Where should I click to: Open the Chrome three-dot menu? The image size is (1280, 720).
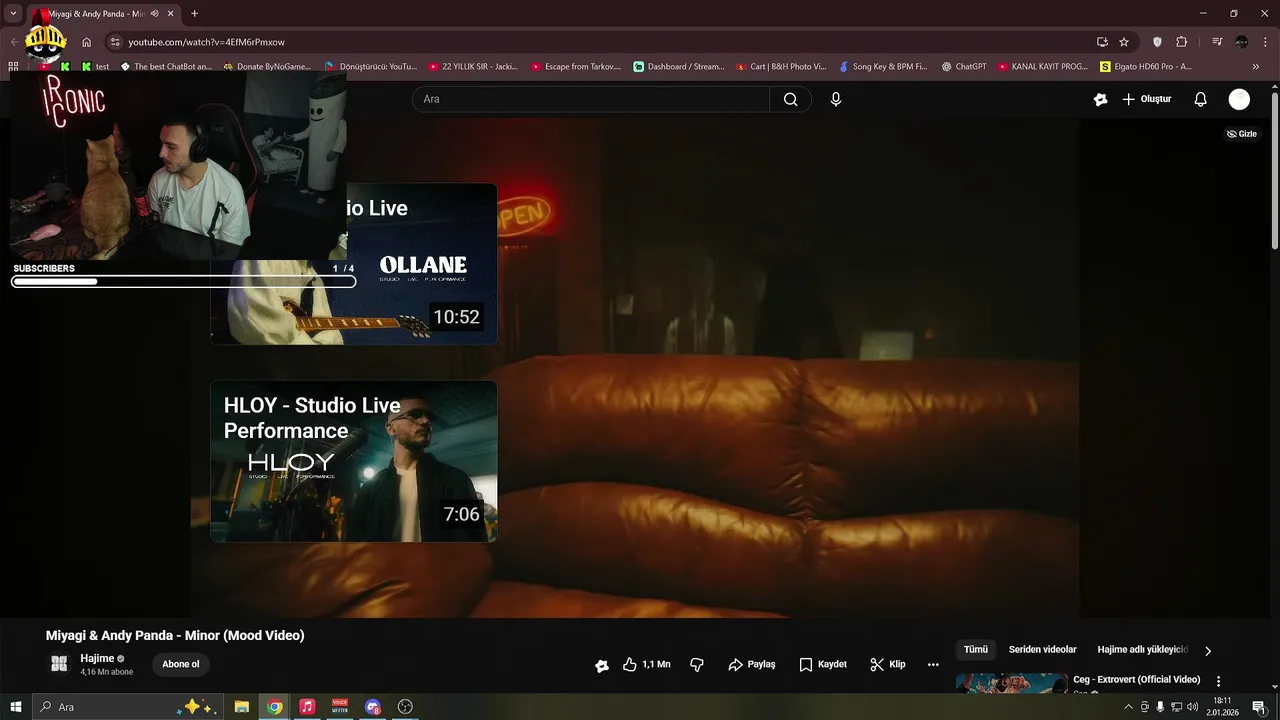point(1266,42)
